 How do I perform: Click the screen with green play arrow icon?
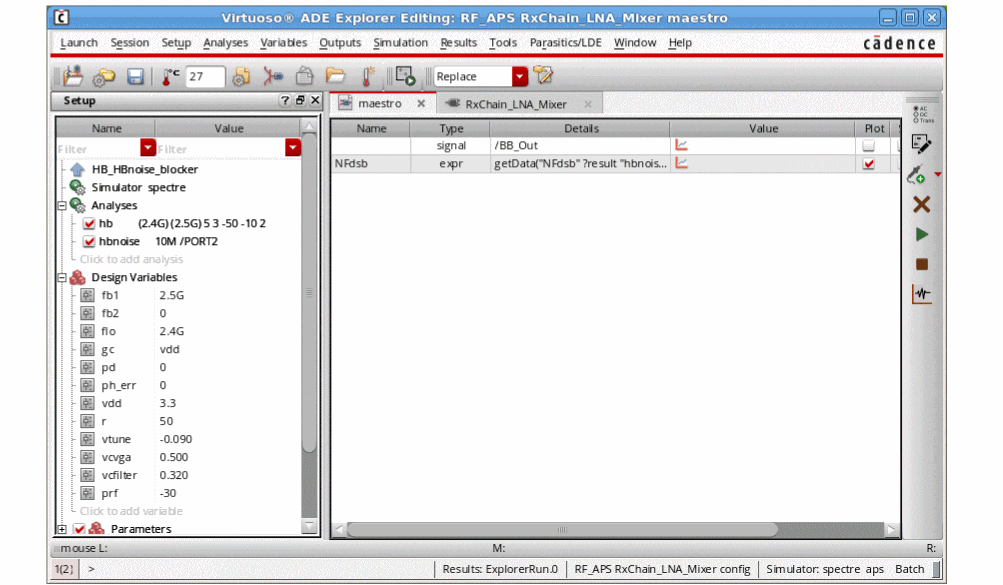click(x=406, y=77)
